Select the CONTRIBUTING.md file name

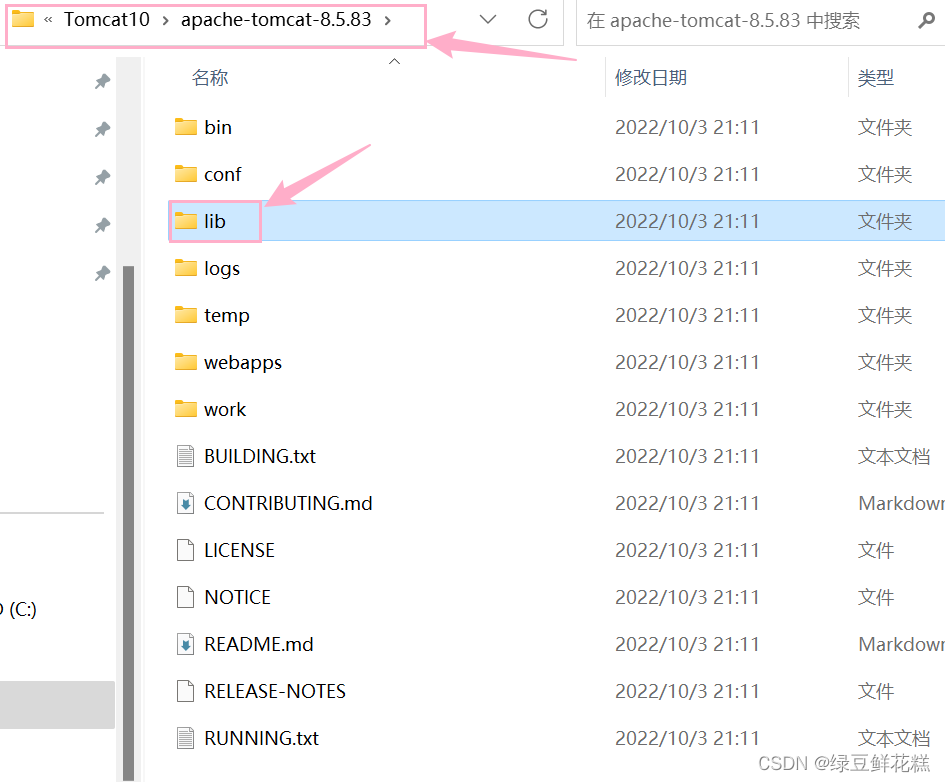click(288, 503)
